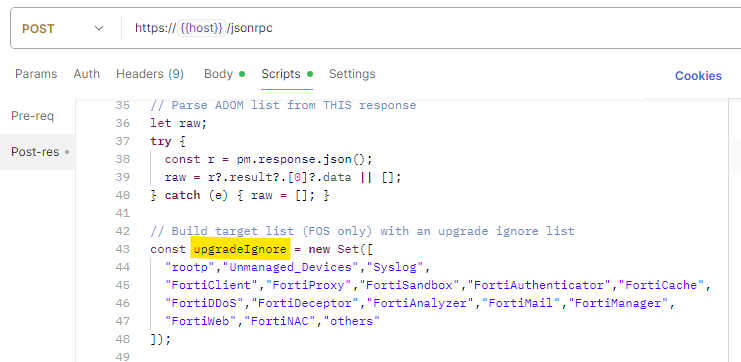Click the comment "Parse ADOM list from THIS response"
This screenshot has width=741, height=362.
(x=283, y=105)
